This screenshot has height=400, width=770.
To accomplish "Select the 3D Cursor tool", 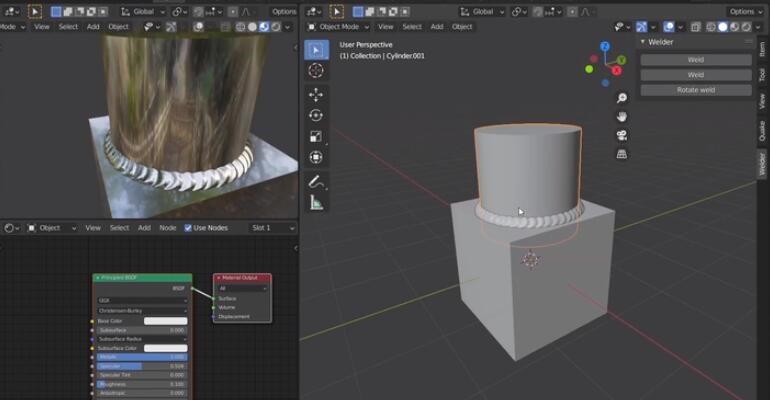I will coord(316,71).
